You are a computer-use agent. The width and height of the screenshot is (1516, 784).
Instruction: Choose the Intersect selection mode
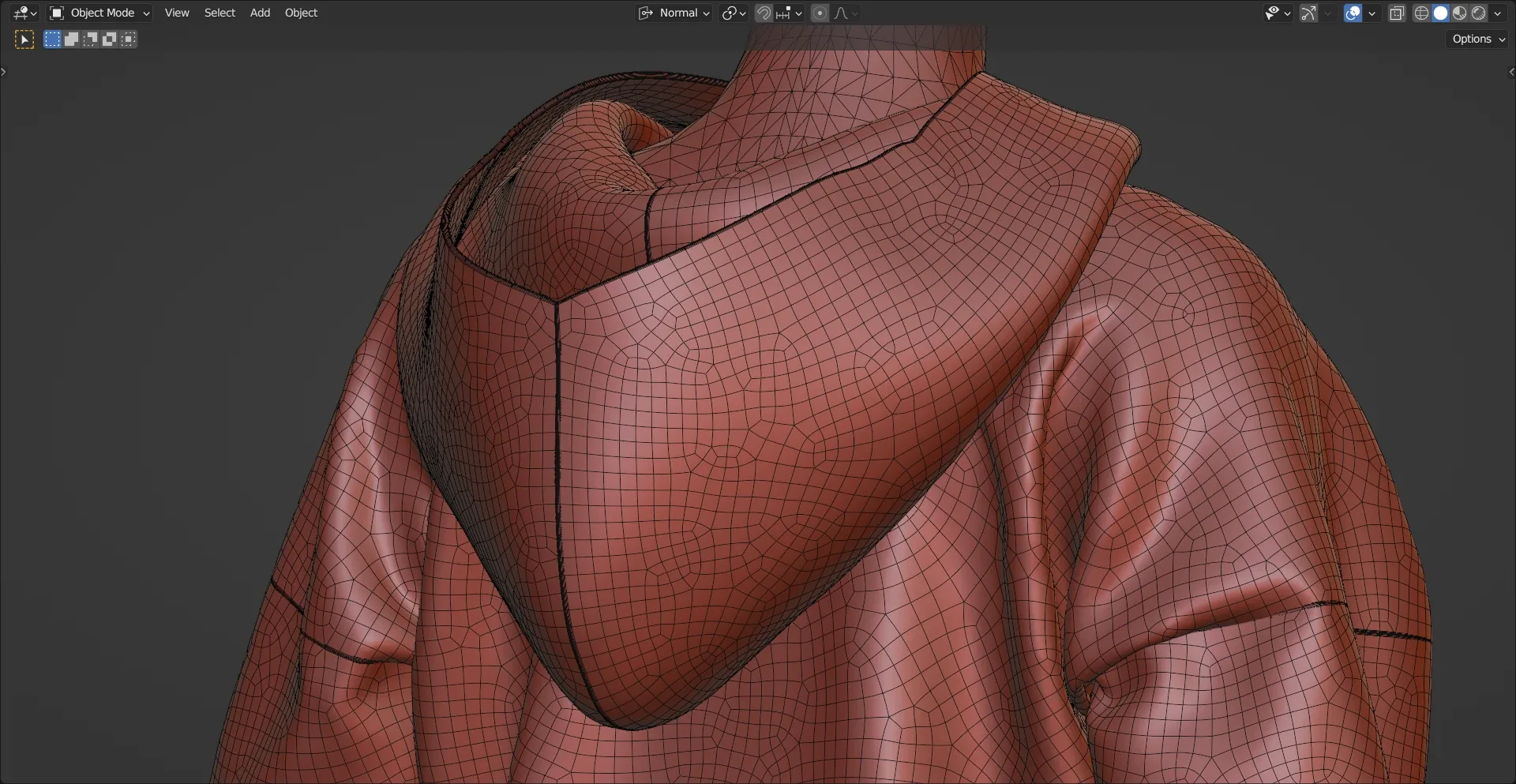click(x=128, y=39)
